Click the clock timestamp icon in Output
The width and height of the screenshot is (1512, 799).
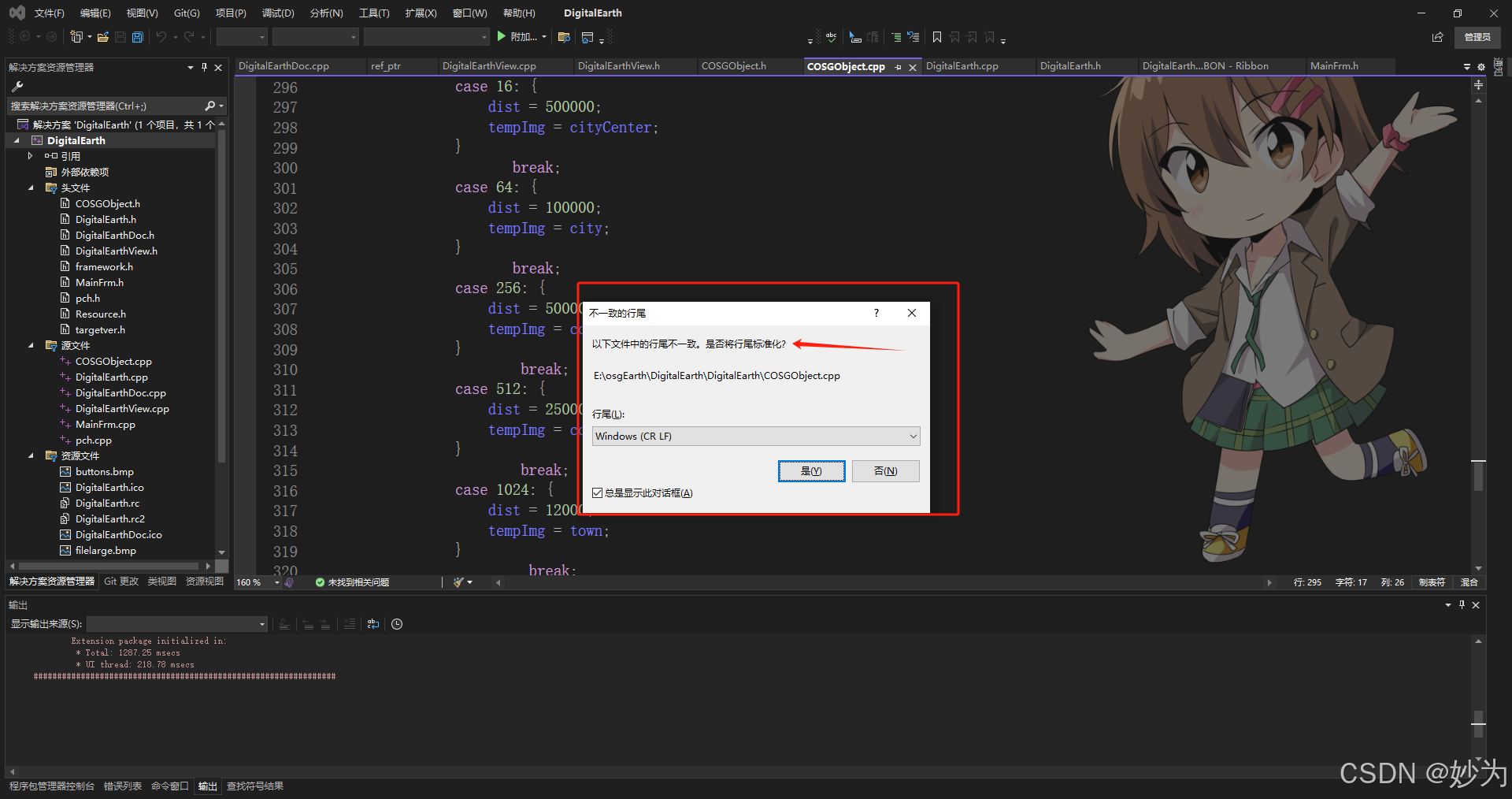point(397,624)
